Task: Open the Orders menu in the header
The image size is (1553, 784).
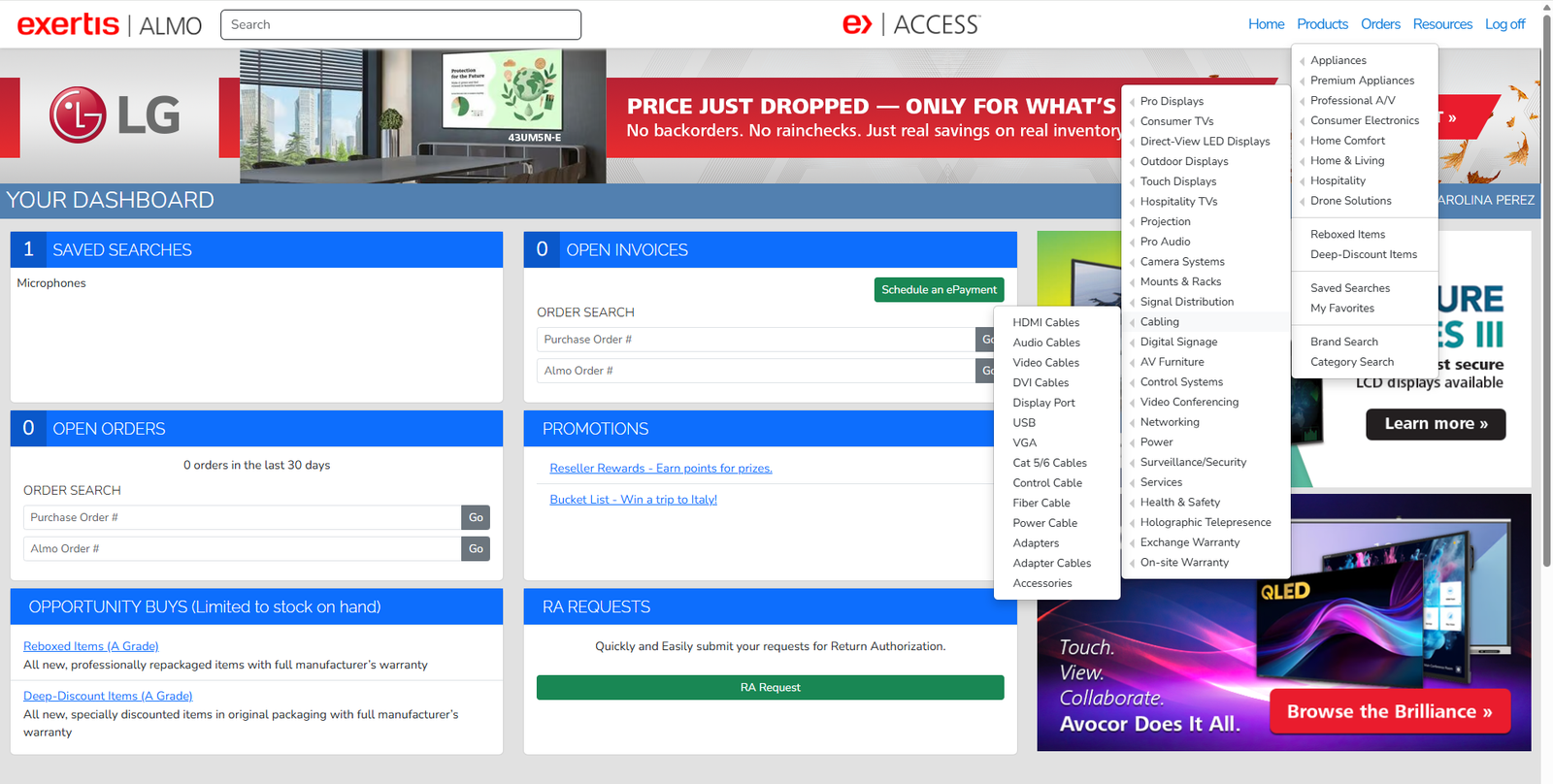Action: [1380, 24]
